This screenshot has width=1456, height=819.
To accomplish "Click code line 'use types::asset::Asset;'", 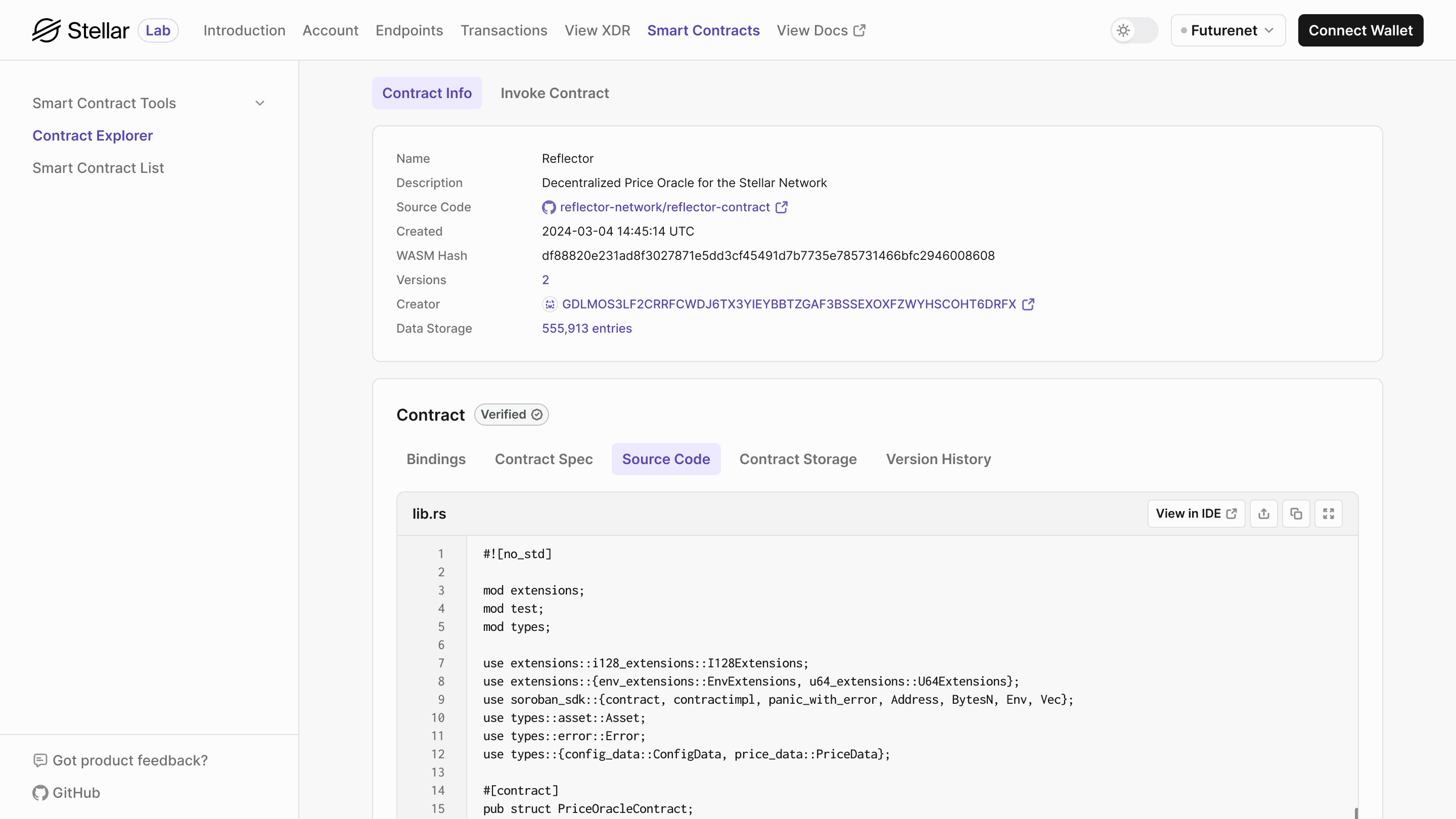I will [x=564, y=718].
